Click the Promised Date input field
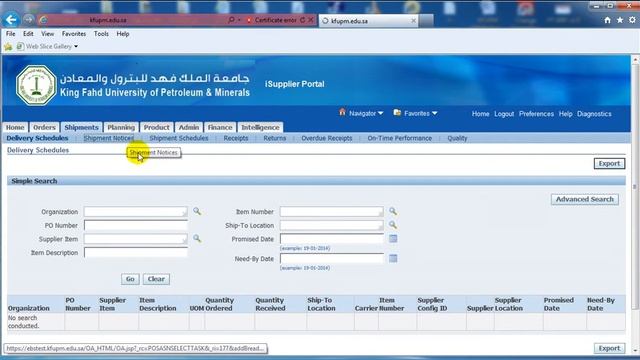The width and height of the screenshot is (640, 360). (x=332, y=239)
